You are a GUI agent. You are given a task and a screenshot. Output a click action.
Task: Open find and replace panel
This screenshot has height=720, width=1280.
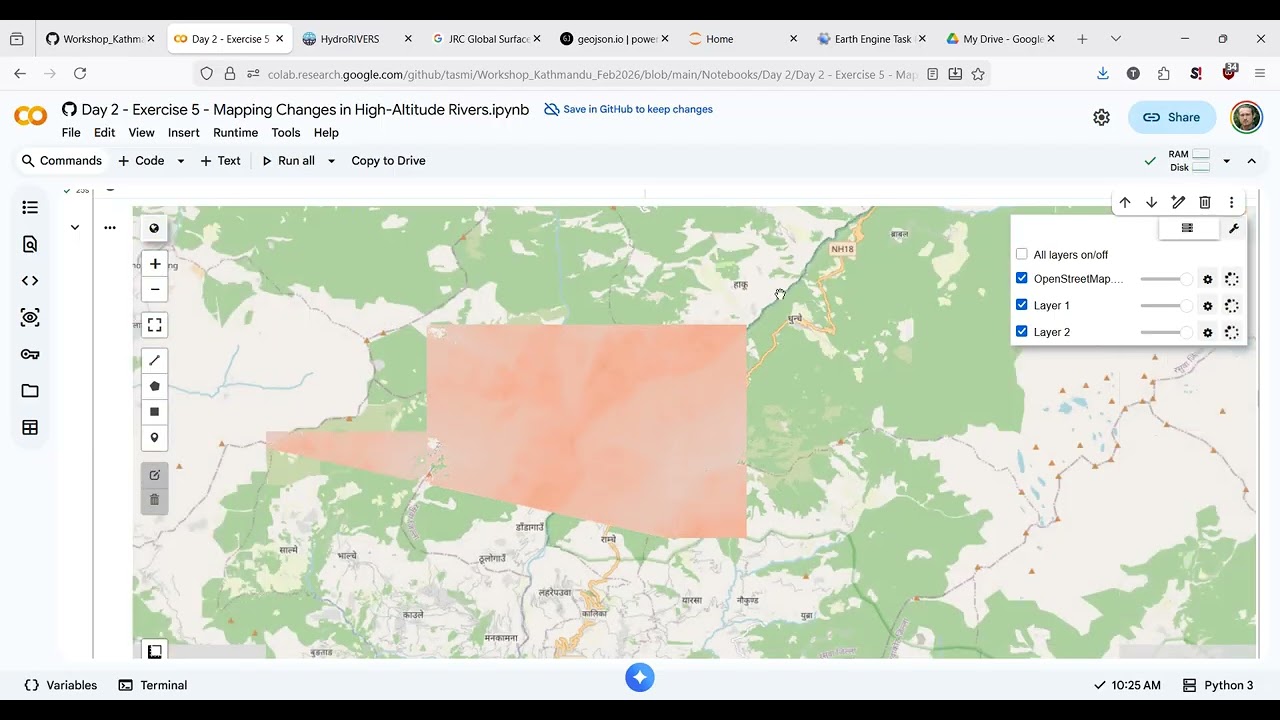30,244
